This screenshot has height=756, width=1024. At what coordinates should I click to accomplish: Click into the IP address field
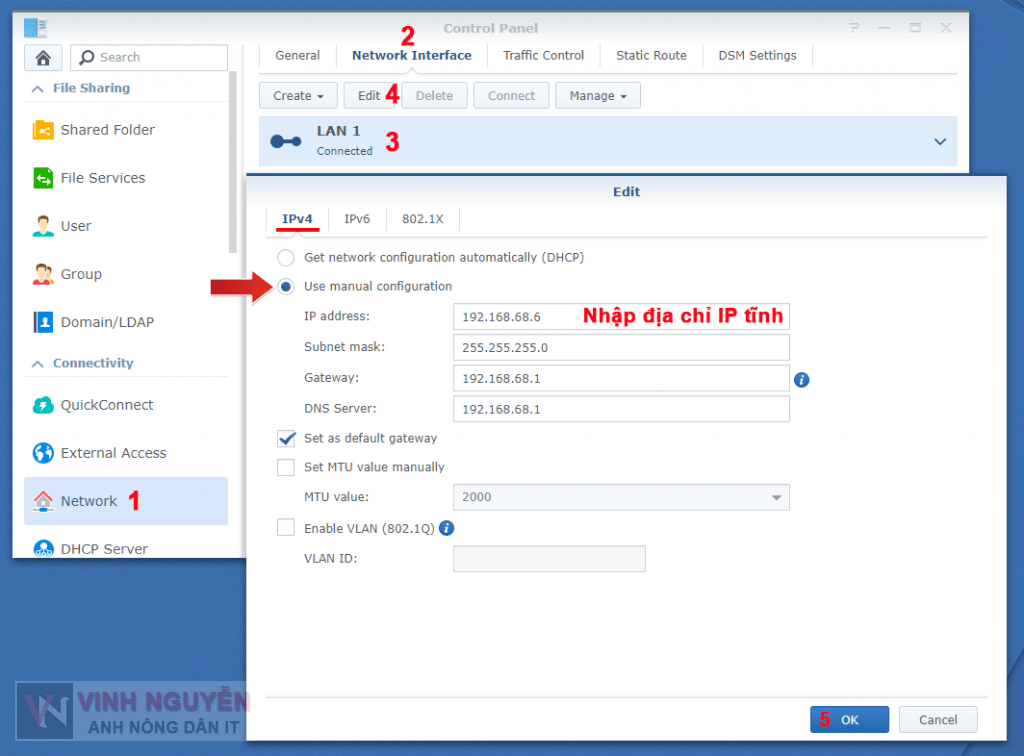pos(620,317)
